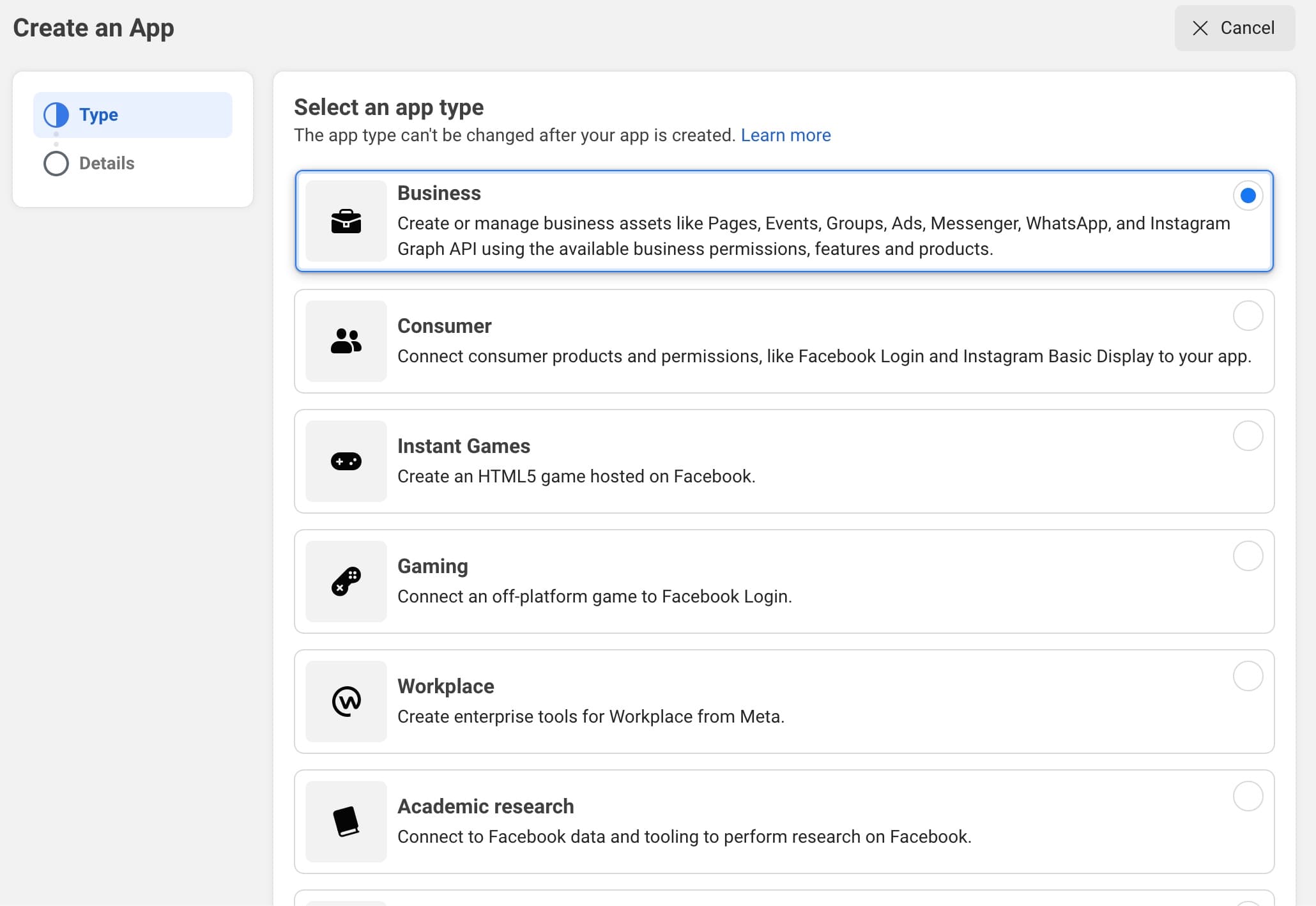Image resolution: width=1316 pixels, height=906 pixels.
Task: Click the Business briefcase icon
Action: pos(346,221)
